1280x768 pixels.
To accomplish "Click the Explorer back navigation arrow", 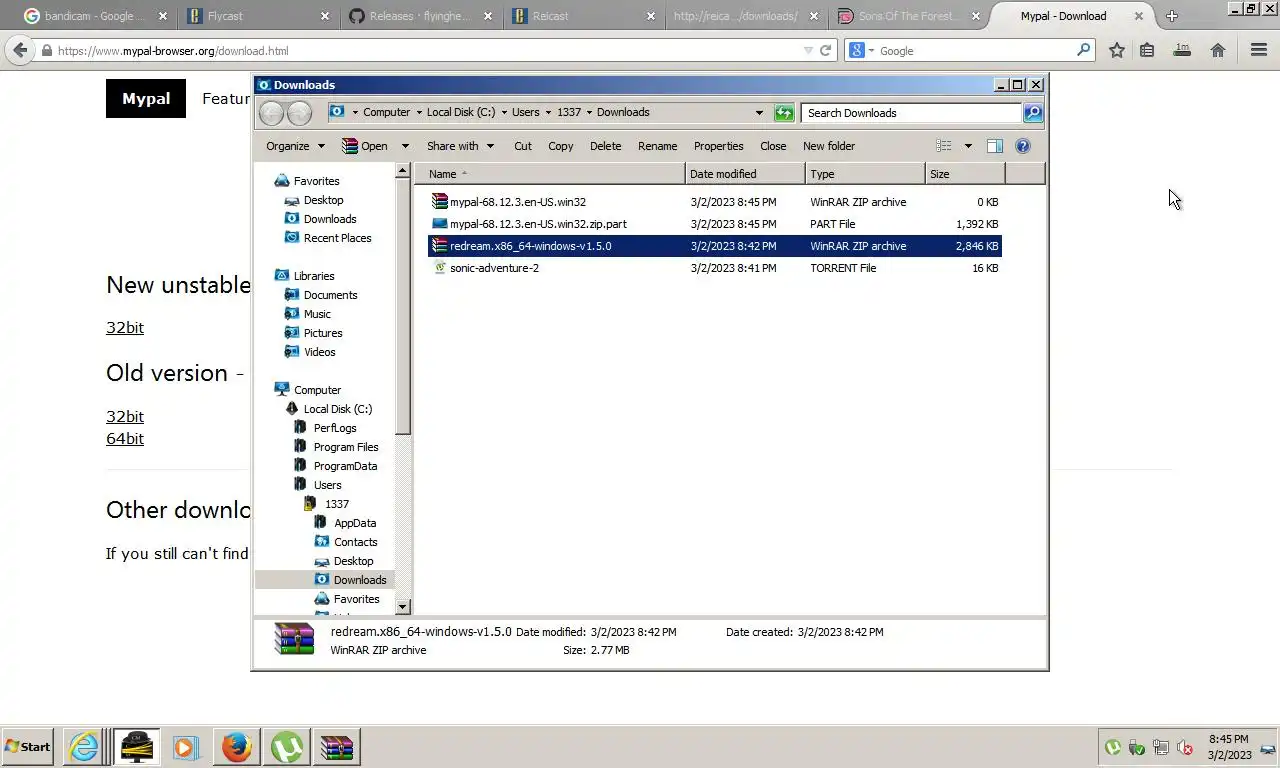I will tap(271, 113).
